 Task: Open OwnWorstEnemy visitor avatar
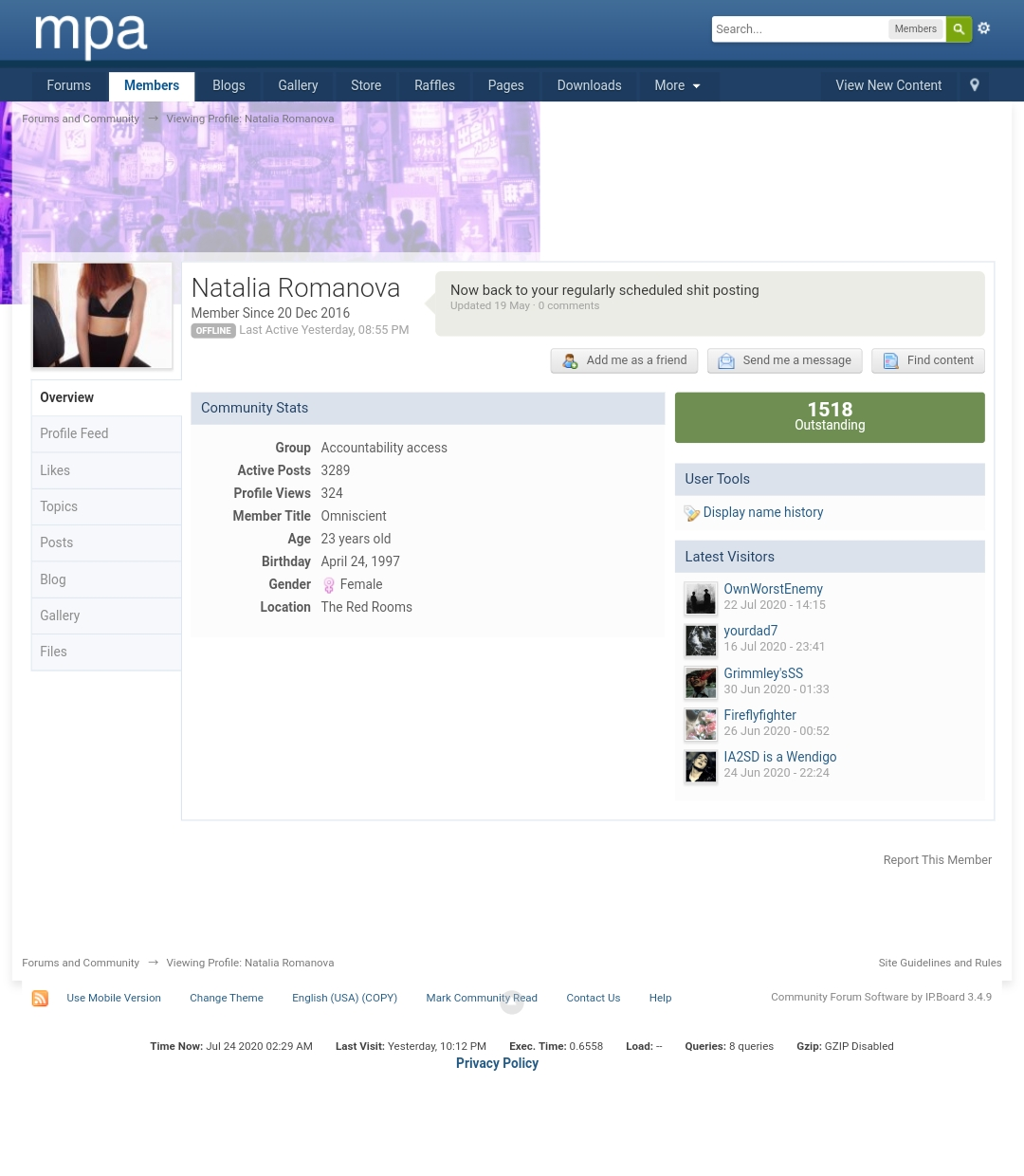[x=701, y=598]
